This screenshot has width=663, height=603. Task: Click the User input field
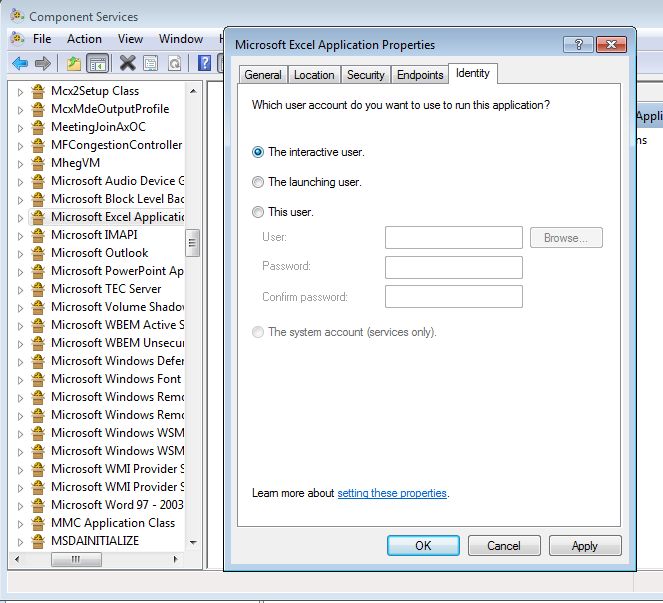click(454, 237)
